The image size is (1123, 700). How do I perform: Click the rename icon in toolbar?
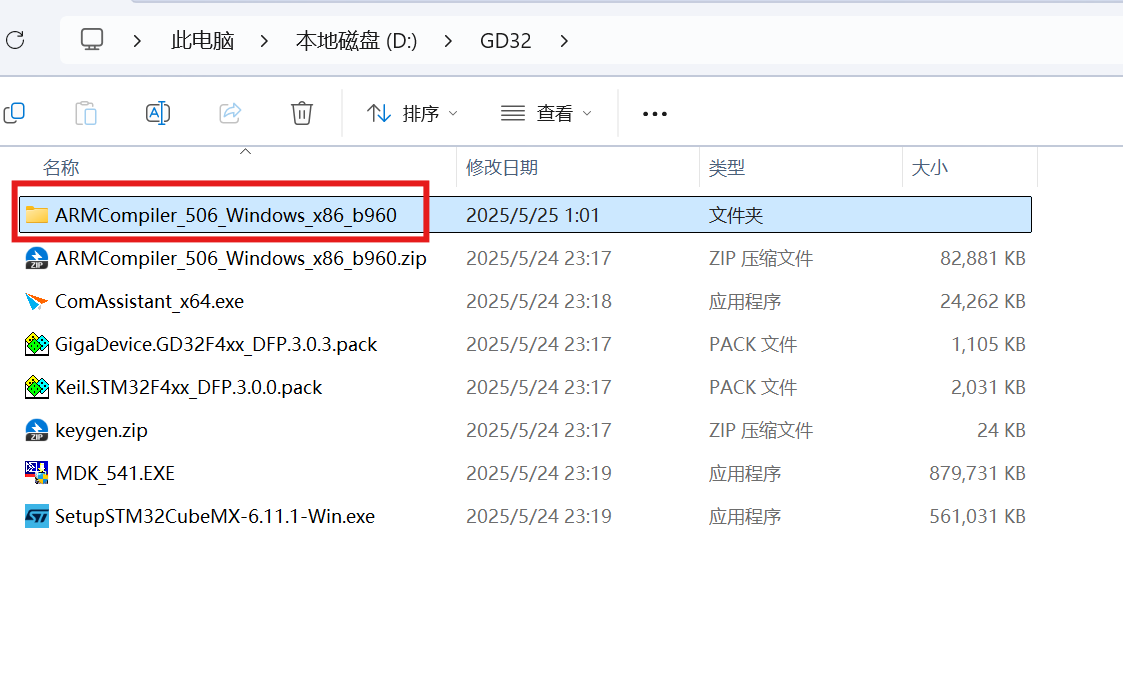[x=158, y=113]
